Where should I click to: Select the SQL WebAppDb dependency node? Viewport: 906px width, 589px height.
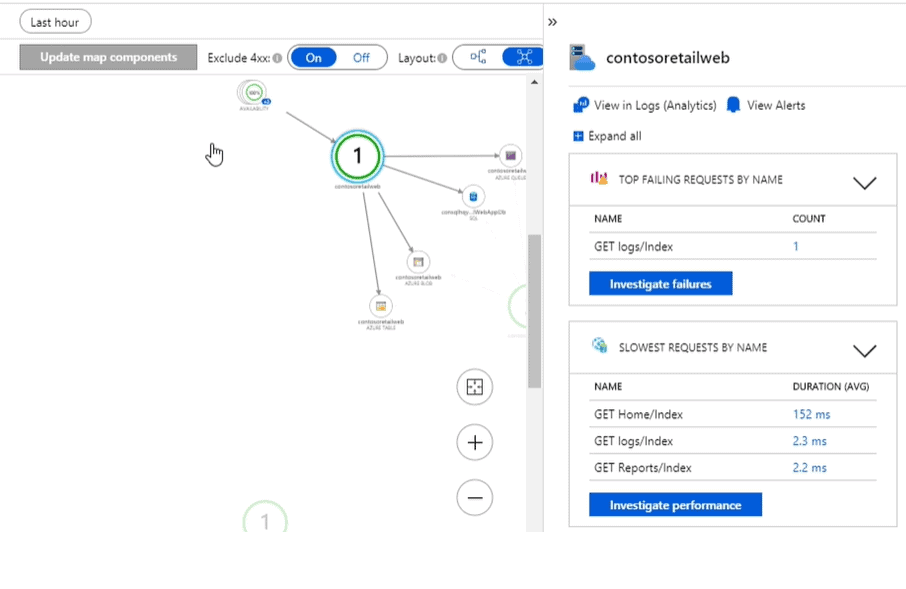tap(473, 197)
